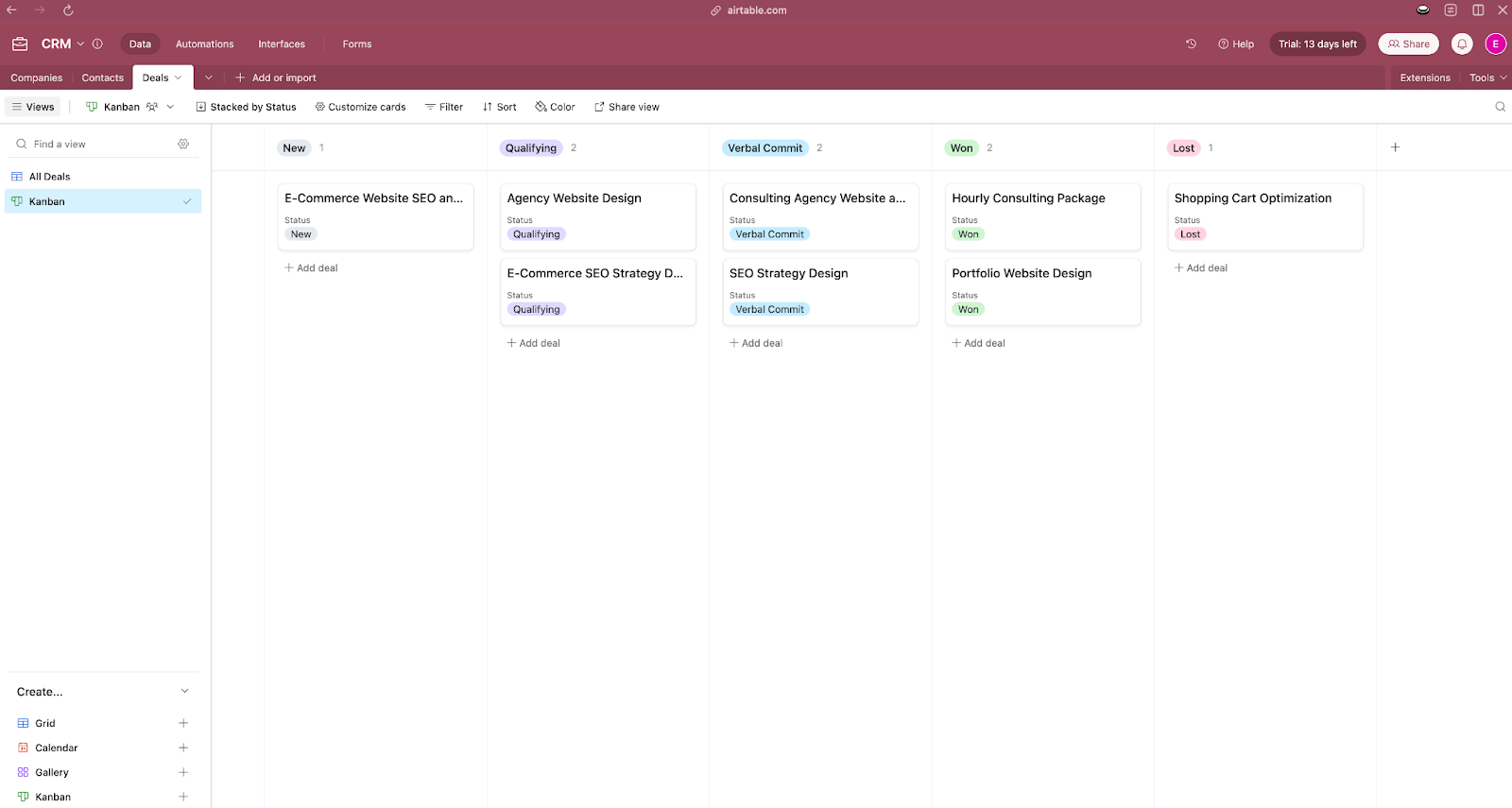Open Shopping Cart Optimization card
Viewport: 1512px width, 808px height.
(x=1265, y=216)
